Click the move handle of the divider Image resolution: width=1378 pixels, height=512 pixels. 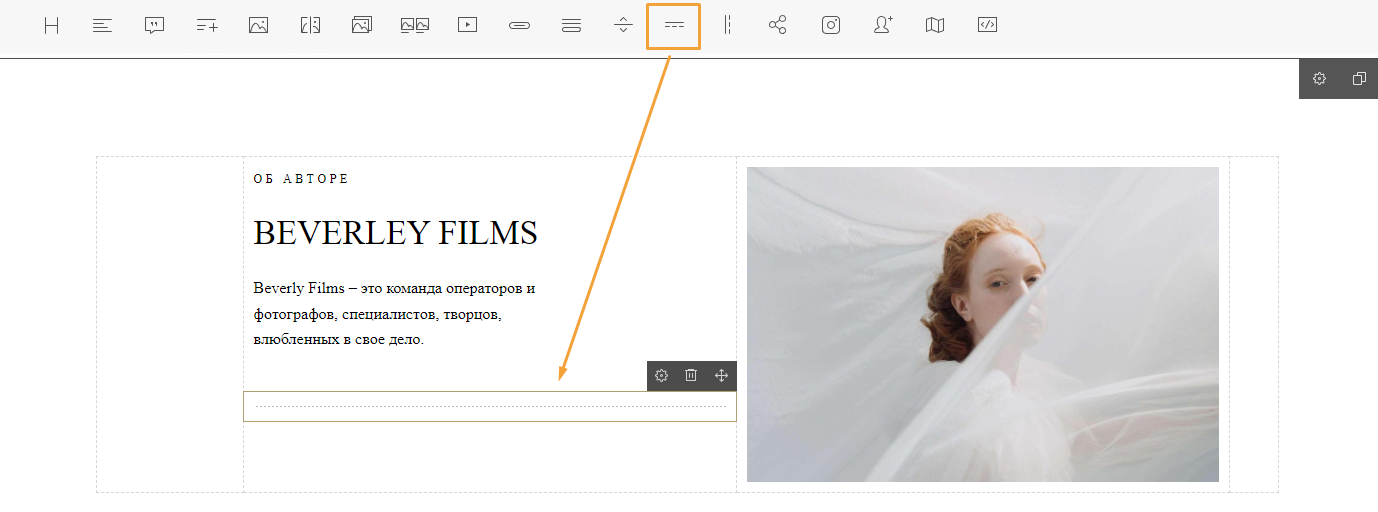[x=721, y=376]
